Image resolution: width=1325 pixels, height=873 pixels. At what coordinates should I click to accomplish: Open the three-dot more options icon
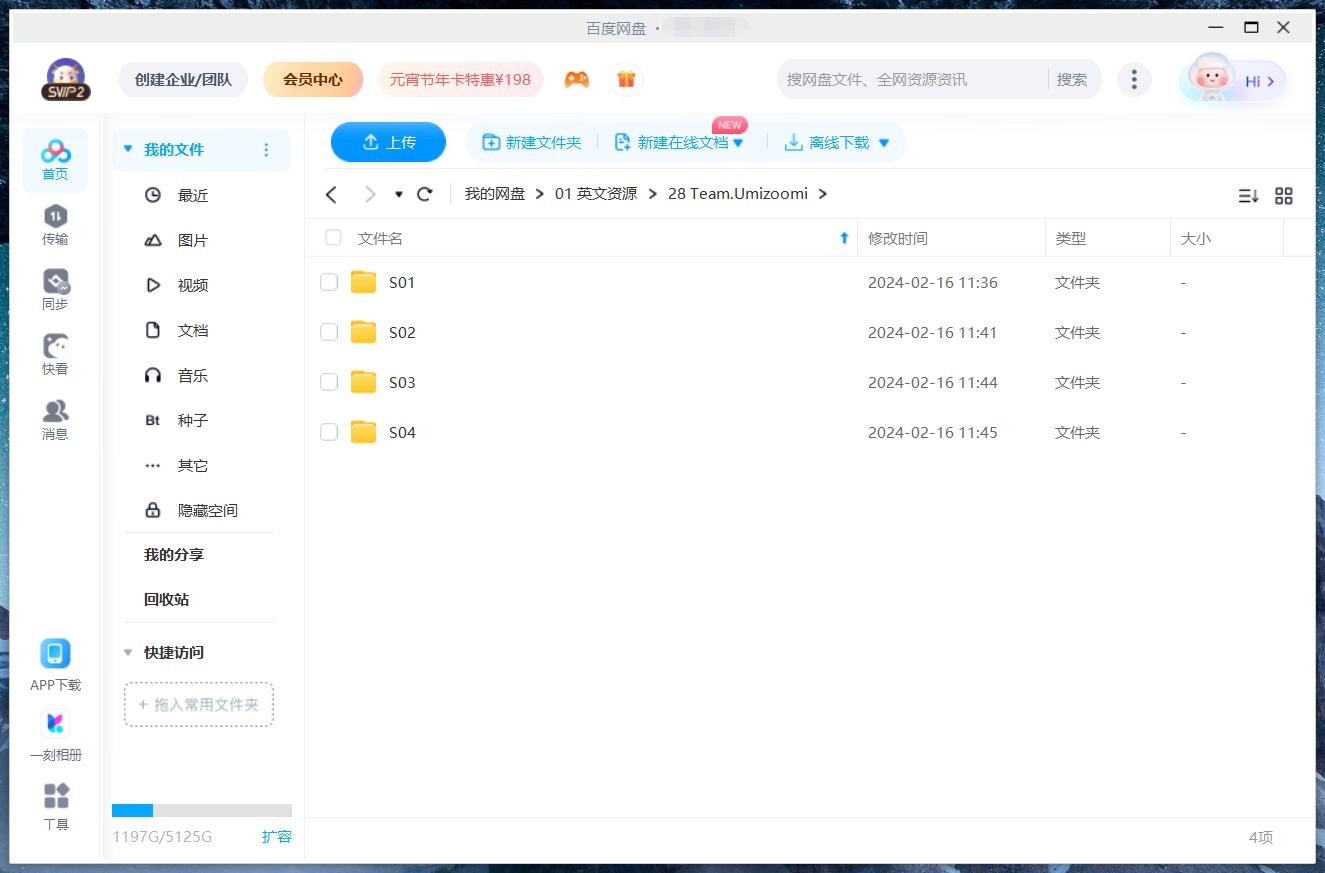[x=1134, y=78]
